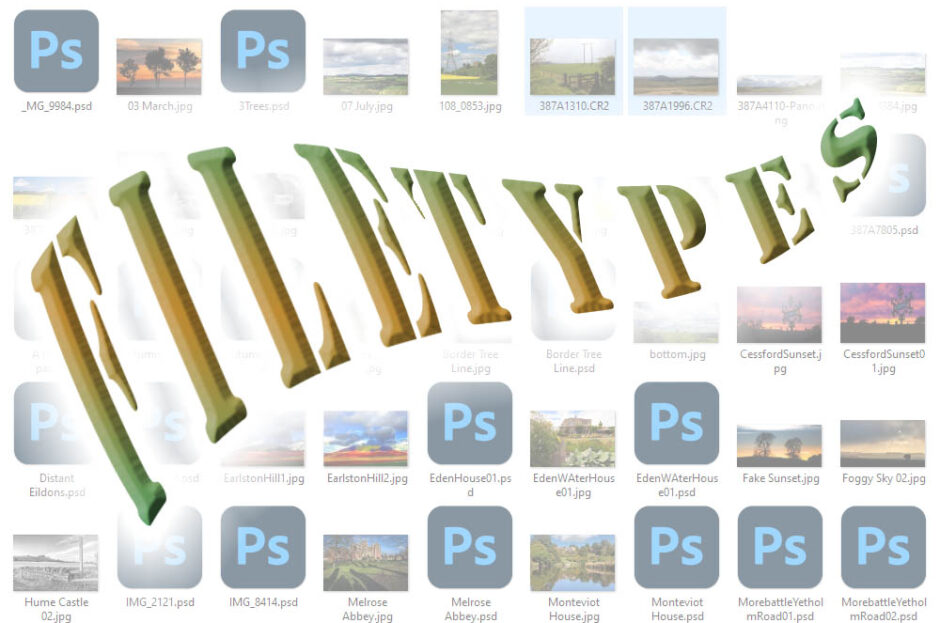The height and width of the screenshot is (623, 940).
Task: Open the CessfordSunset01.jpg thumbnail
Action: click(x=883, y=313)
